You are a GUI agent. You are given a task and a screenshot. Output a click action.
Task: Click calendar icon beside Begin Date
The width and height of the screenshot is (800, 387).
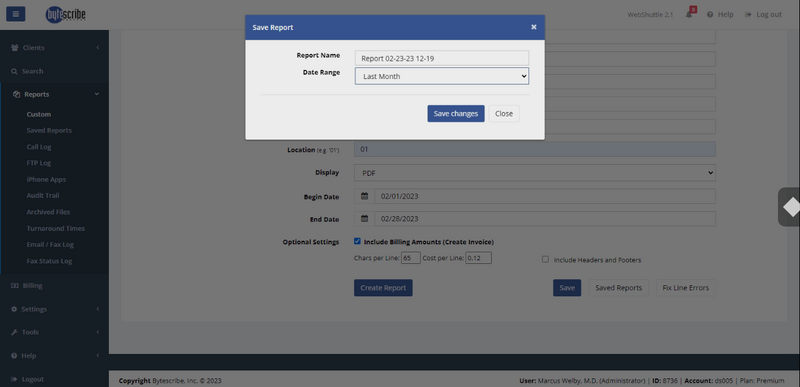tap(364, 196)
